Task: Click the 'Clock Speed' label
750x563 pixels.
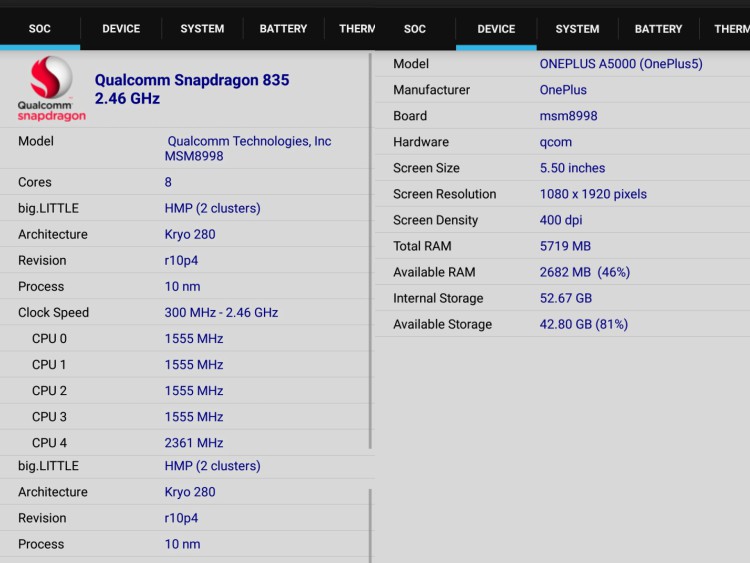Action: [x=53, y=312]
